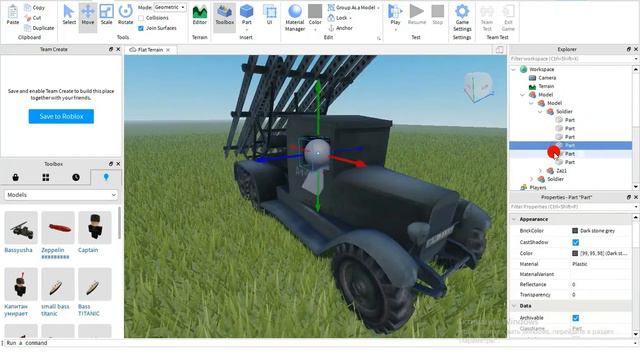Click Save to Roblox button
Image resolution: width=640 pixels, height=360 pixels.
61,116
